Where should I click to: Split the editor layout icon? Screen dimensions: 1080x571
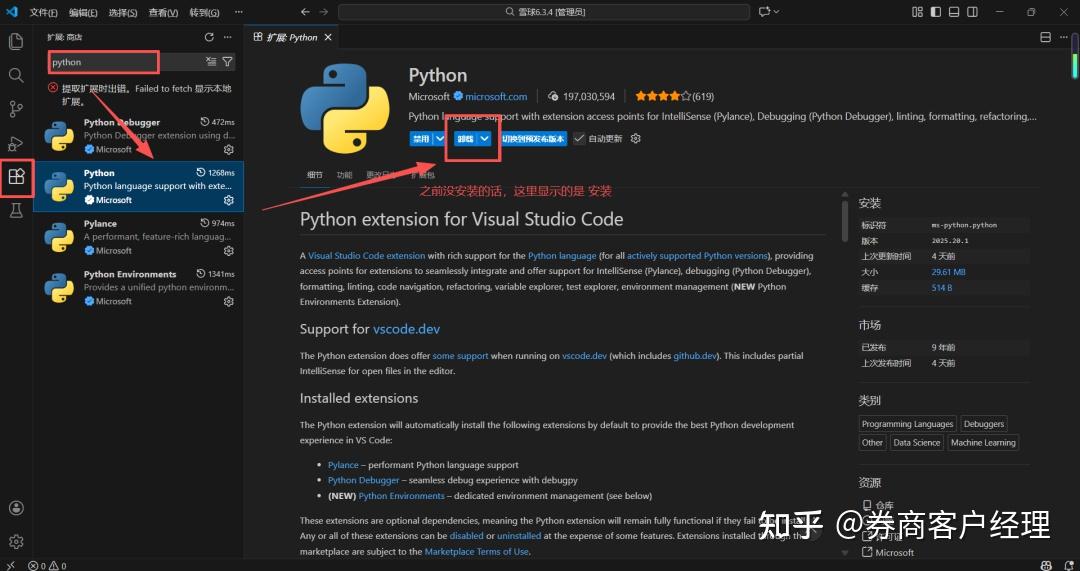click(1045, 37)
